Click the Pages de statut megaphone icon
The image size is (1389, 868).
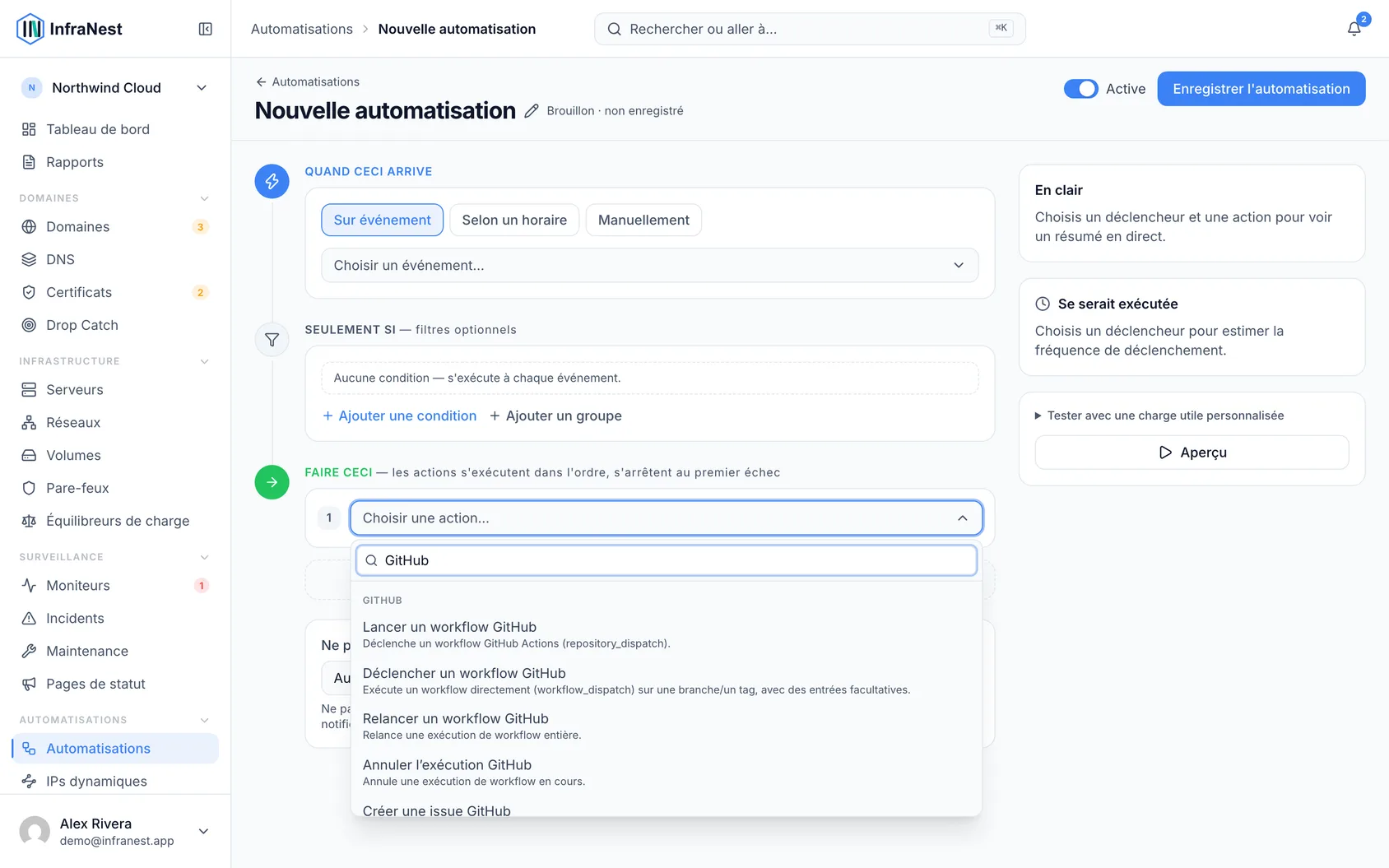pyautogui.click(x=29, y=684)
